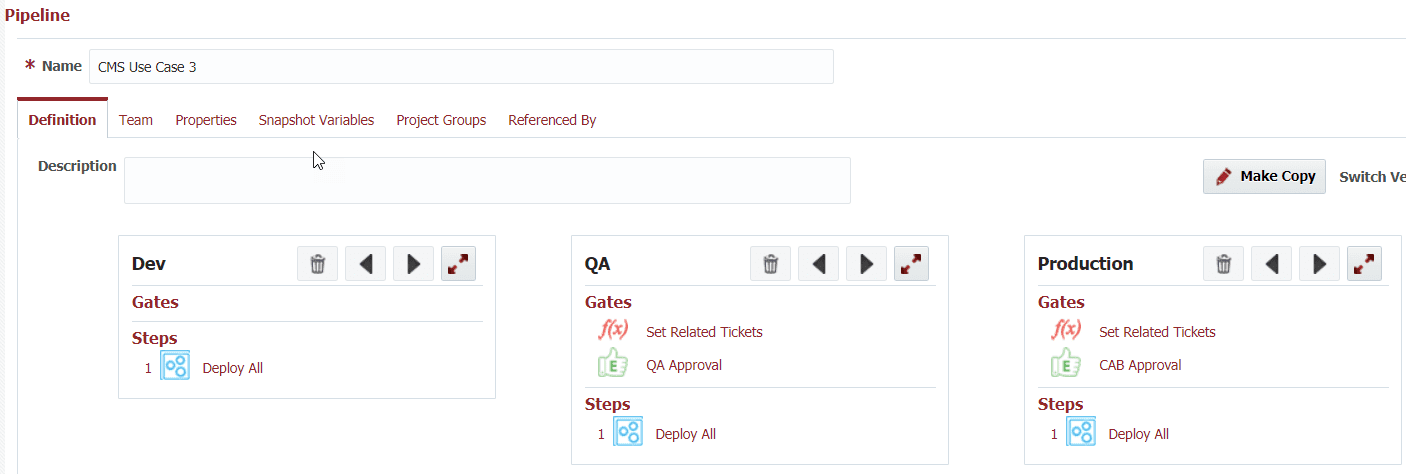
Task: Click the CAB Approval thumbs-up gate icon
Action: 1066,364
